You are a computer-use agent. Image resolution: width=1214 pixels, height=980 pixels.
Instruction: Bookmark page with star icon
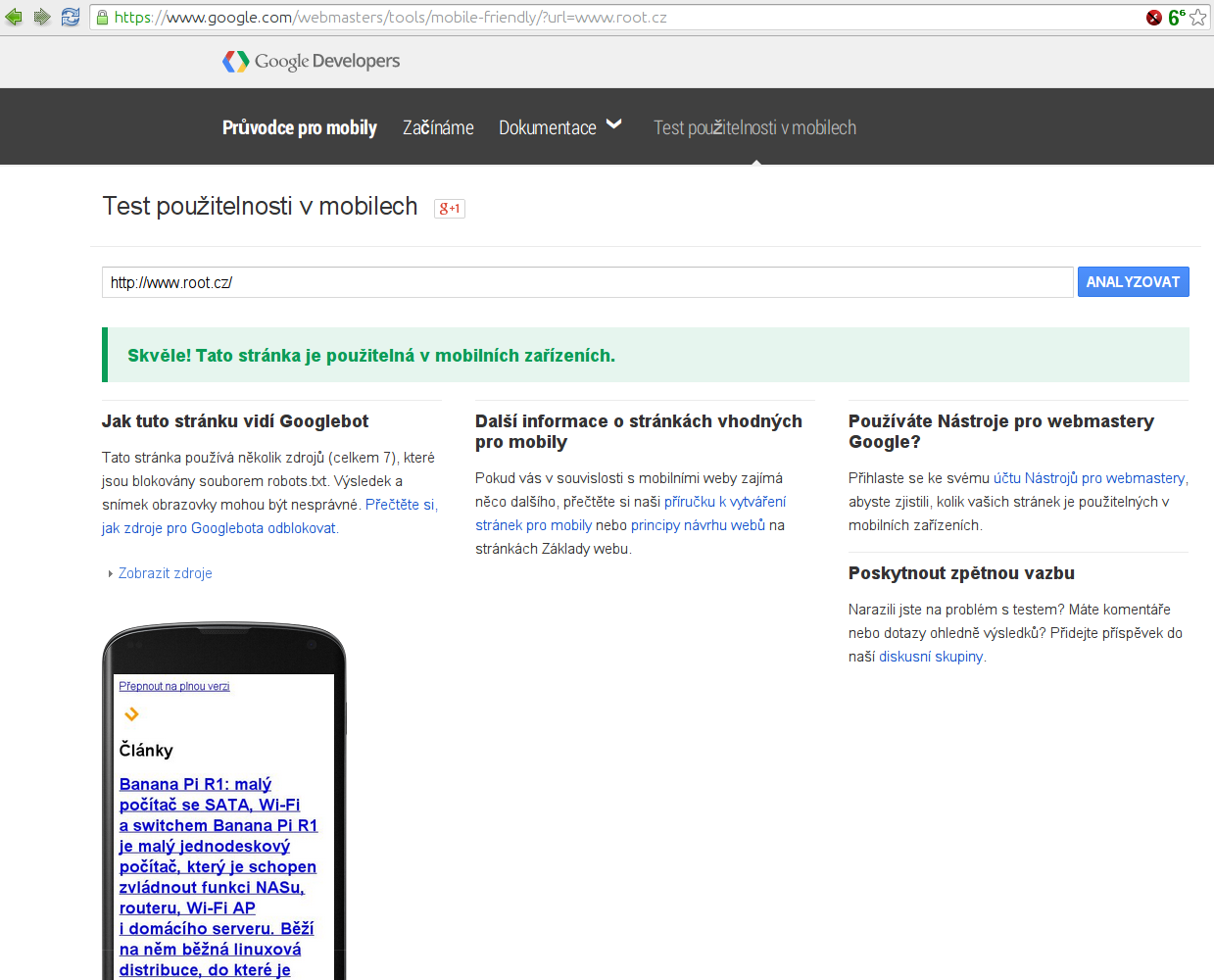1197,18
